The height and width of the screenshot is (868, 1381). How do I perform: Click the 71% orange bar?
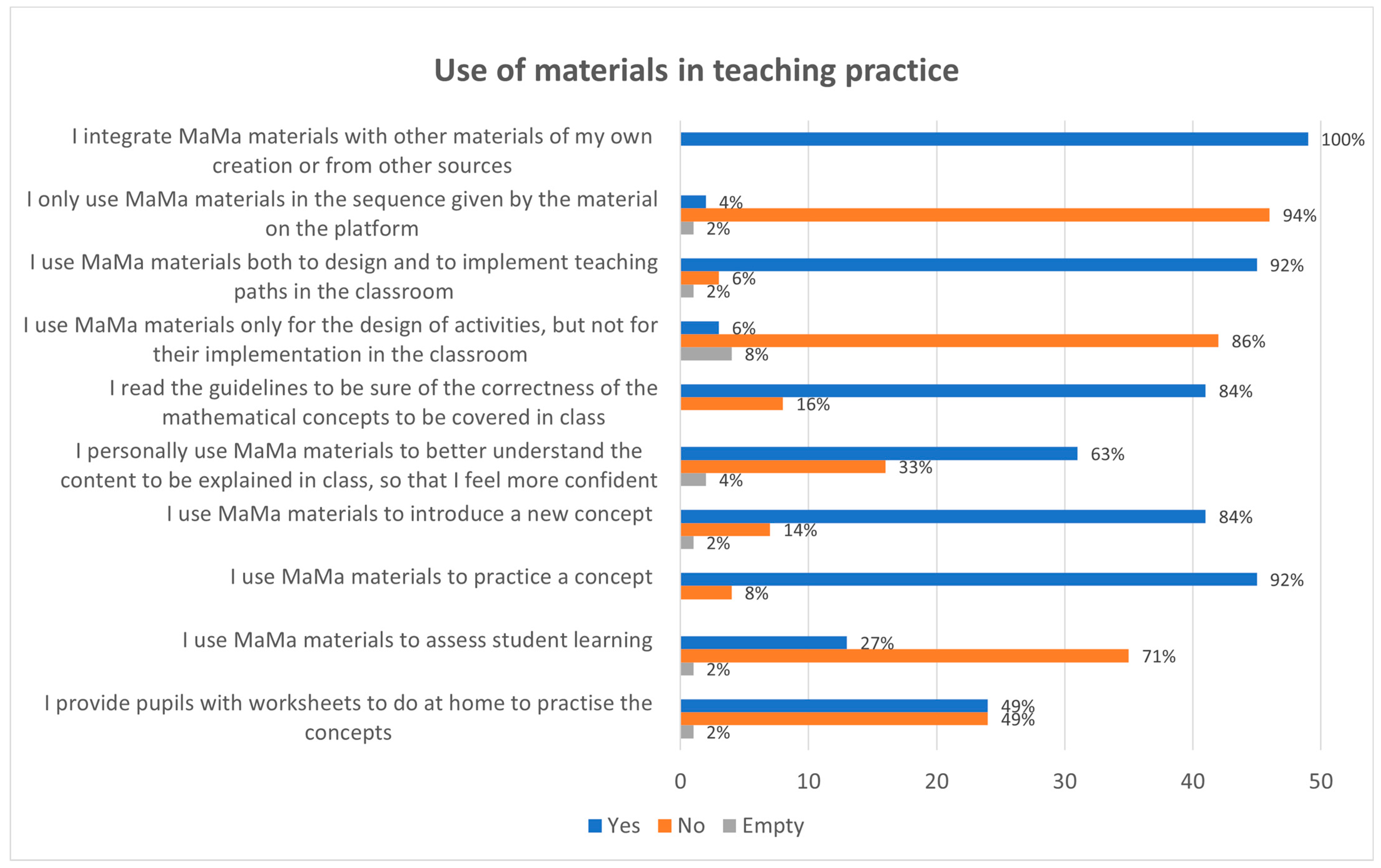click(904, 655)
